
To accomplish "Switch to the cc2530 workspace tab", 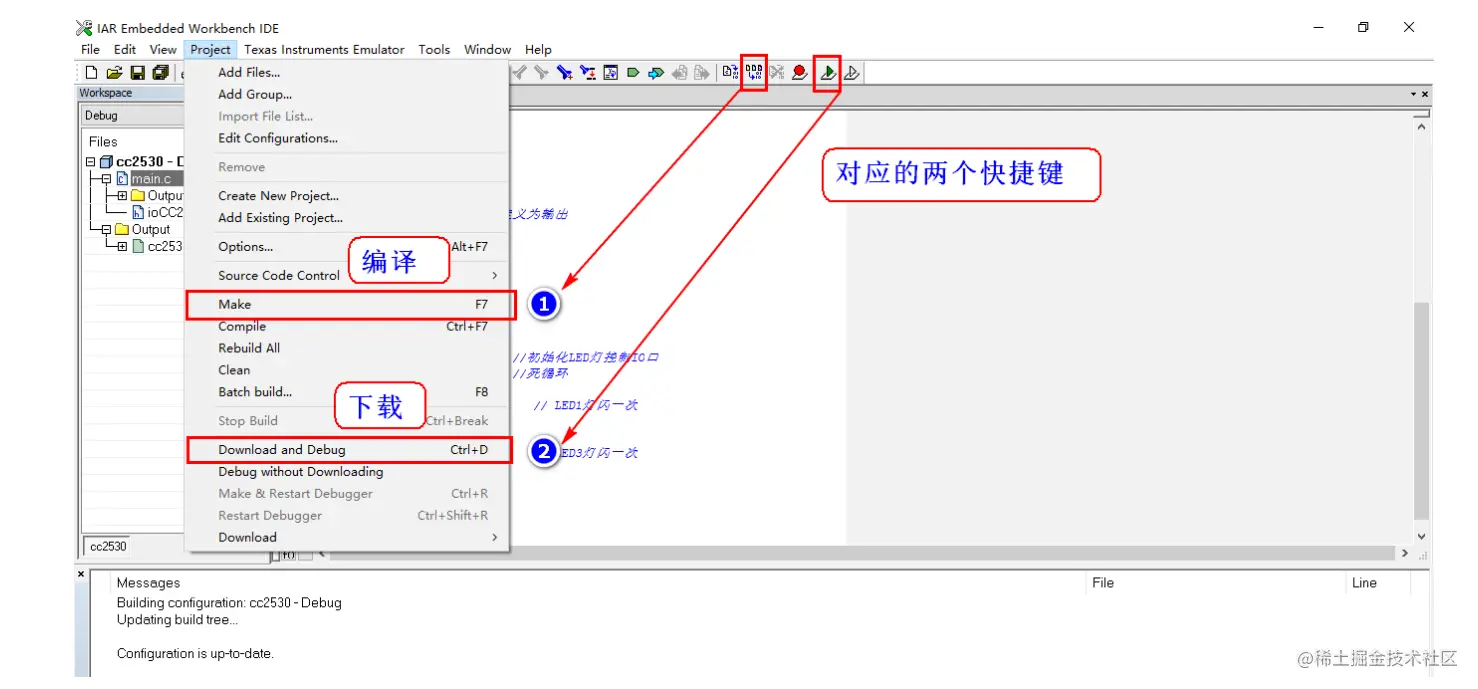I will (x=108, y=547).
